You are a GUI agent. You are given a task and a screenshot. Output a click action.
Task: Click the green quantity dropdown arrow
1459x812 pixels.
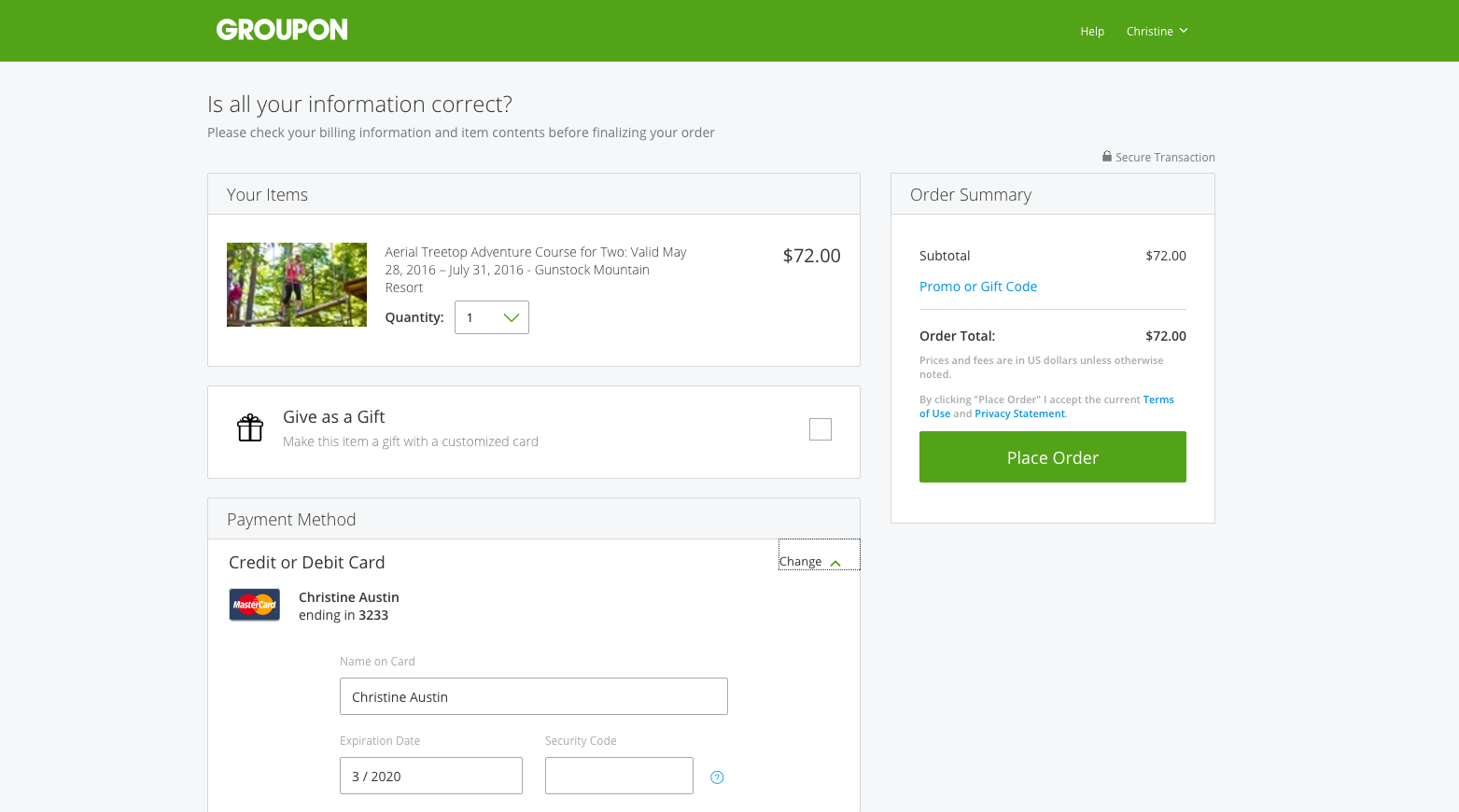point(512,317)
